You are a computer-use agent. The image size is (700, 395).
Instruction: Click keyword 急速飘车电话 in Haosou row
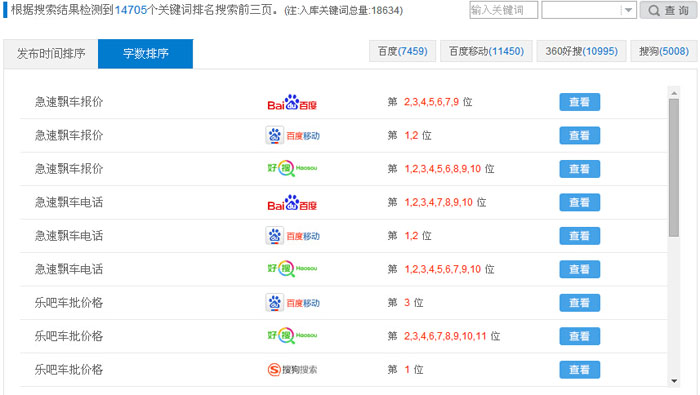coord(69,270)
